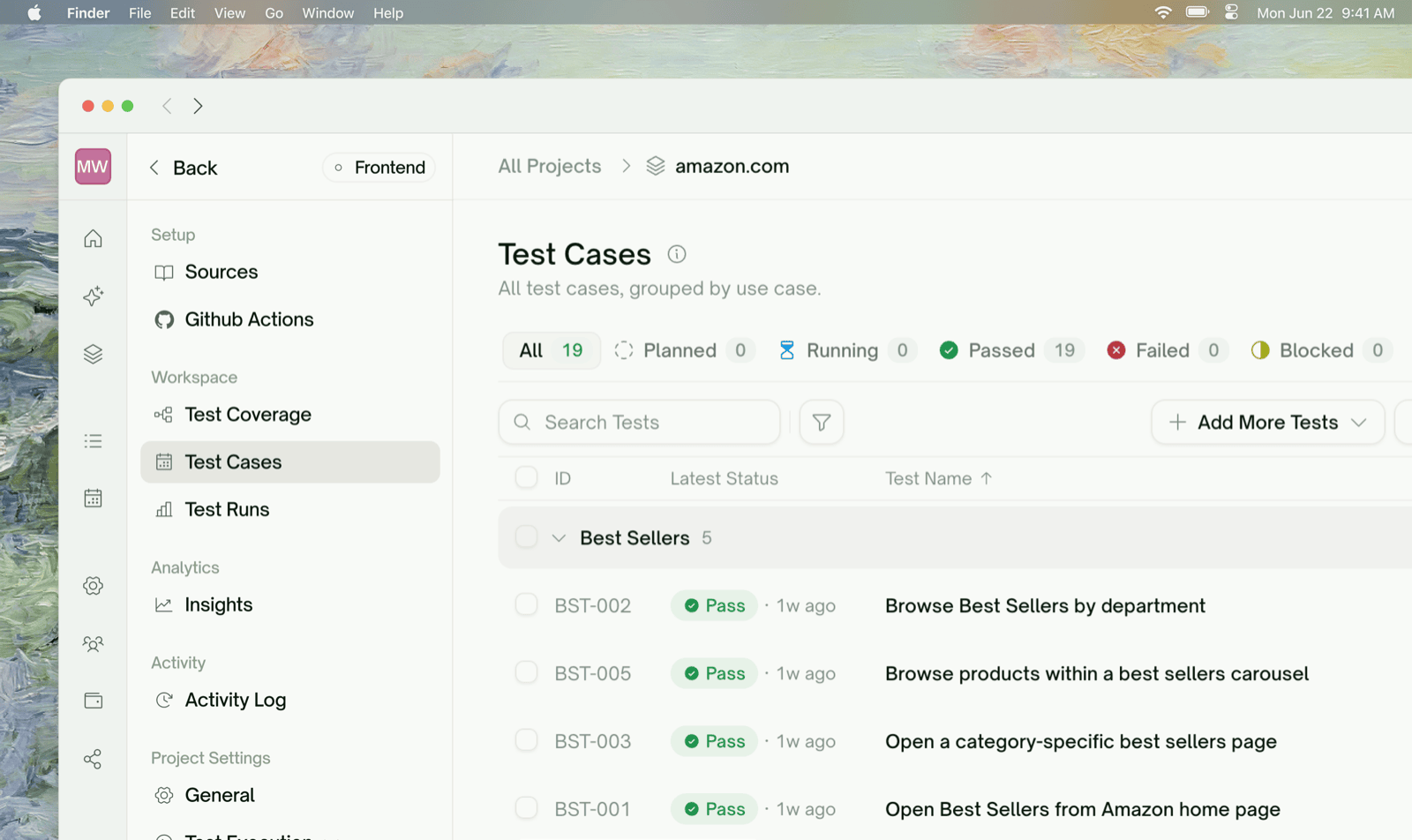Open the Edit menu
The height and width of the screenshot is (840, 1412).
coord(183,12)
